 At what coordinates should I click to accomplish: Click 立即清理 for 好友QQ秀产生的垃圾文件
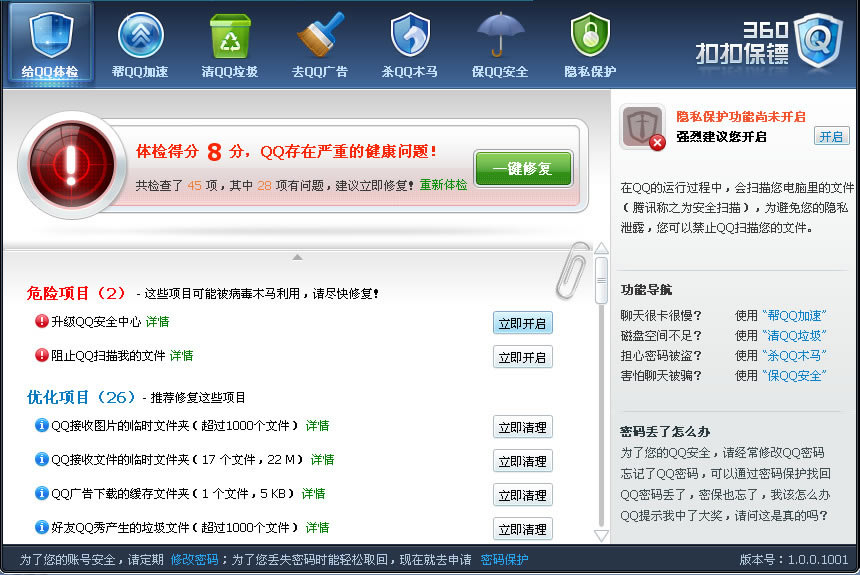point(522,529)
